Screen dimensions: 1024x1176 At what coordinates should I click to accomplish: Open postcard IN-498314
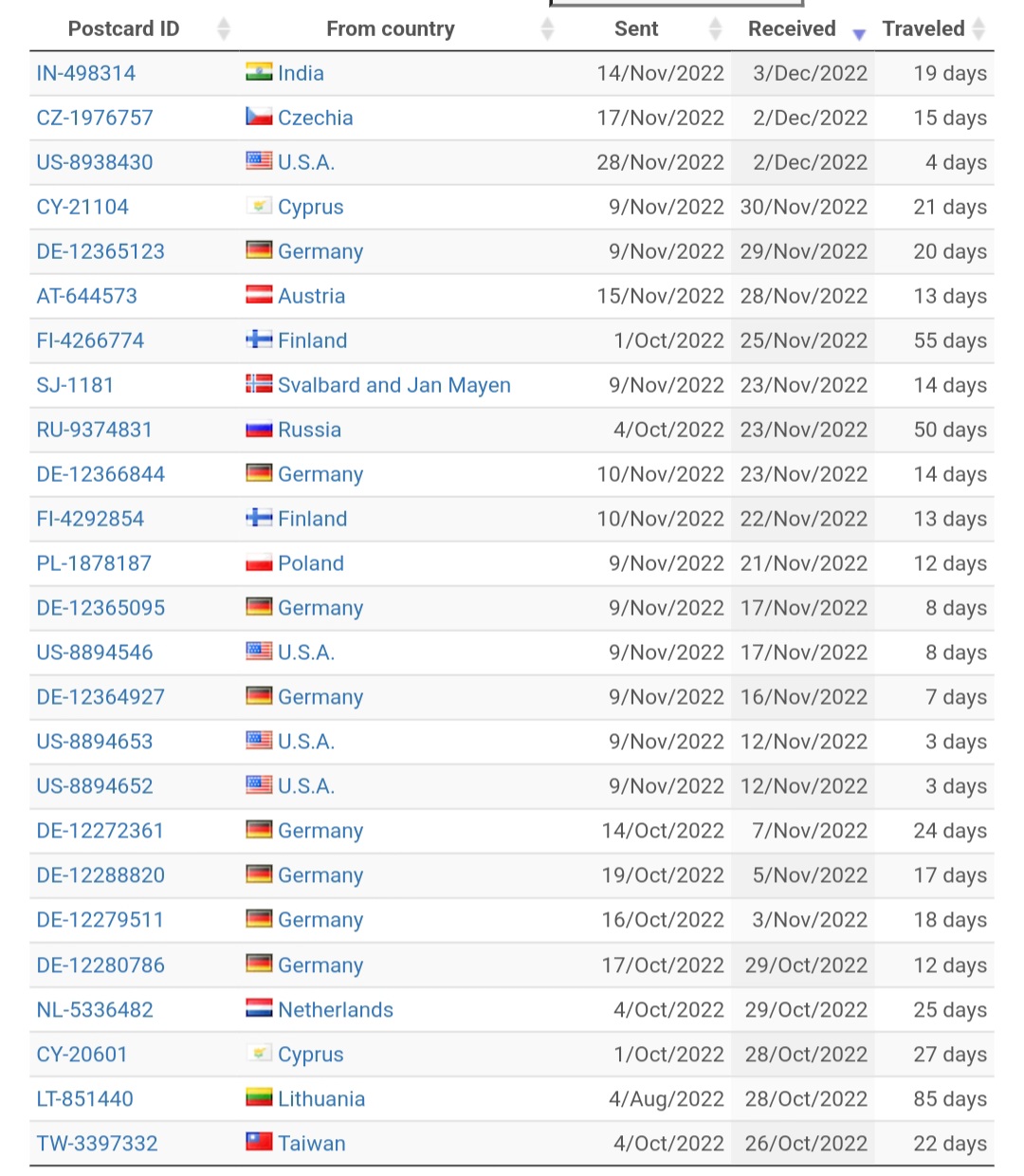pos(86,73)
